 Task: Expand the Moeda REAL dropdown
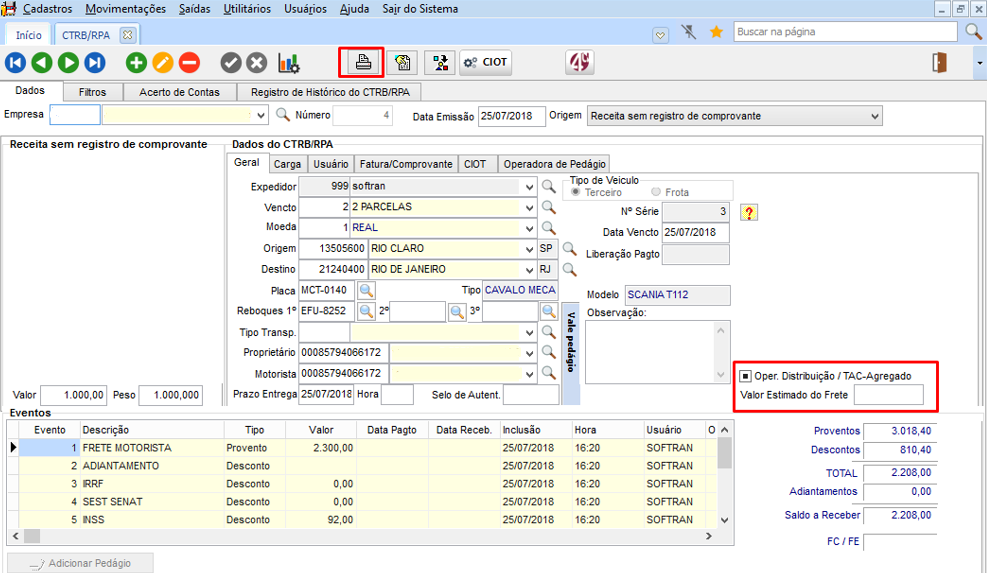pos(529,228)
